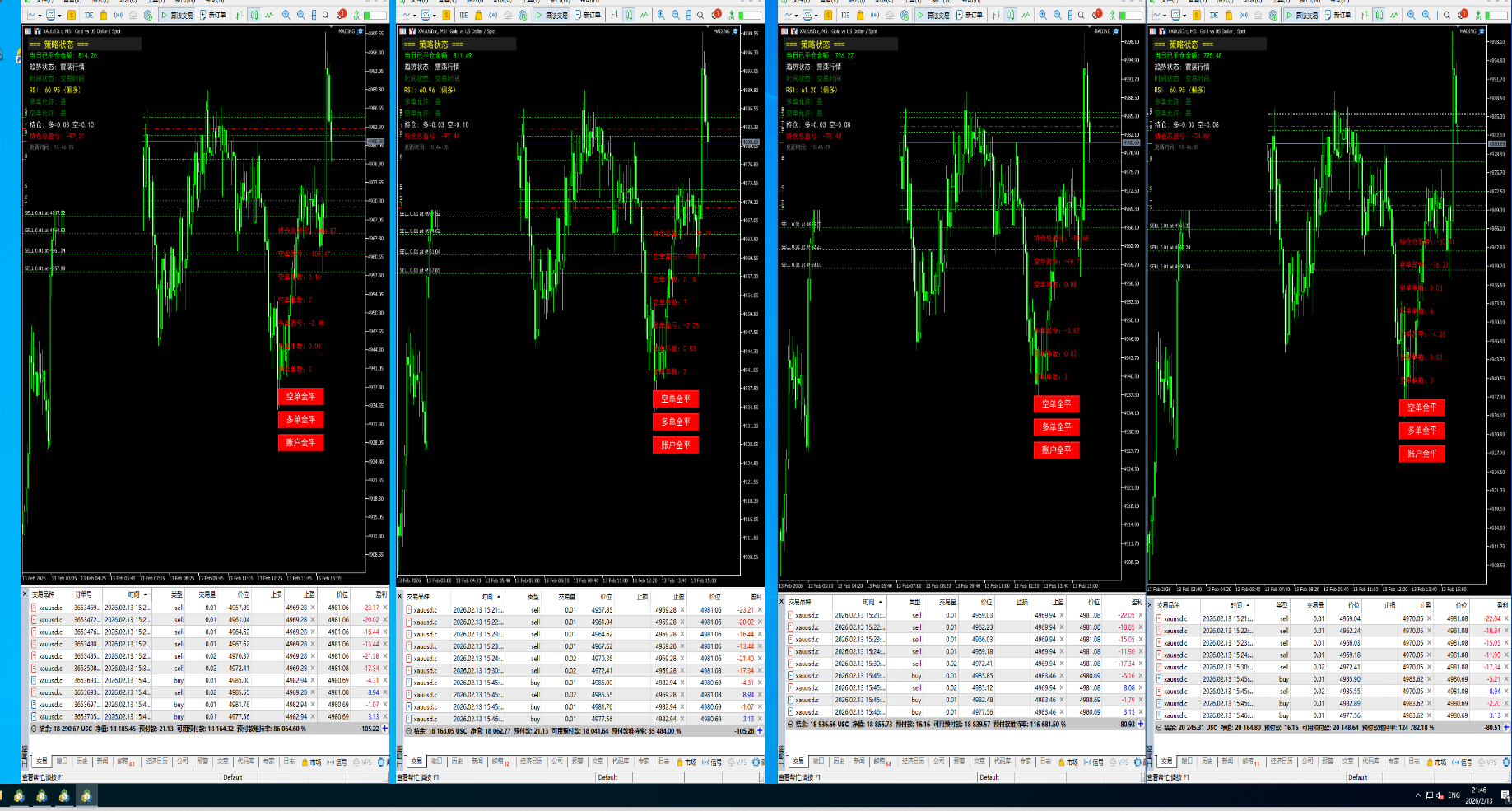1512x811 pixels.
Task: Zoom out the chart in the rightmost window
Action: tap(1427, 15)
